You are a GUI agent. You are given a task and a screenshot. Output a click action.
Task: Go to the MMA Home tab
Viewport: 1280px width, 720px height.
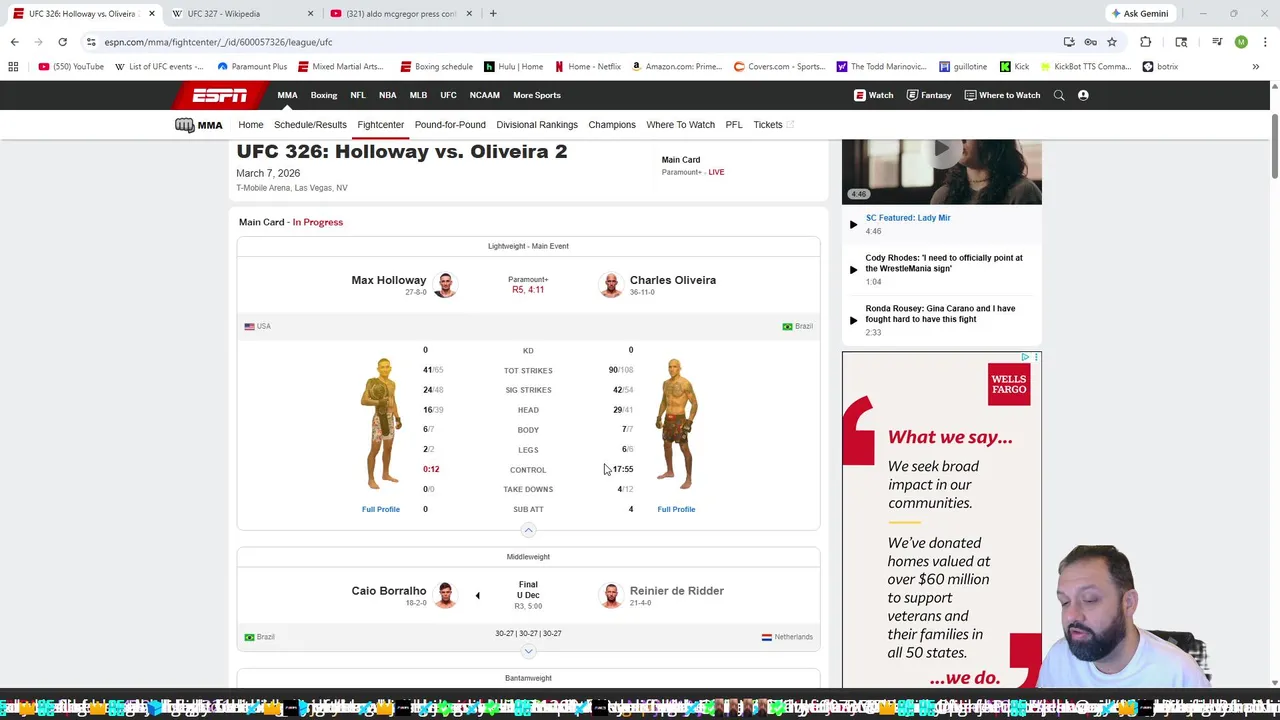251,125
